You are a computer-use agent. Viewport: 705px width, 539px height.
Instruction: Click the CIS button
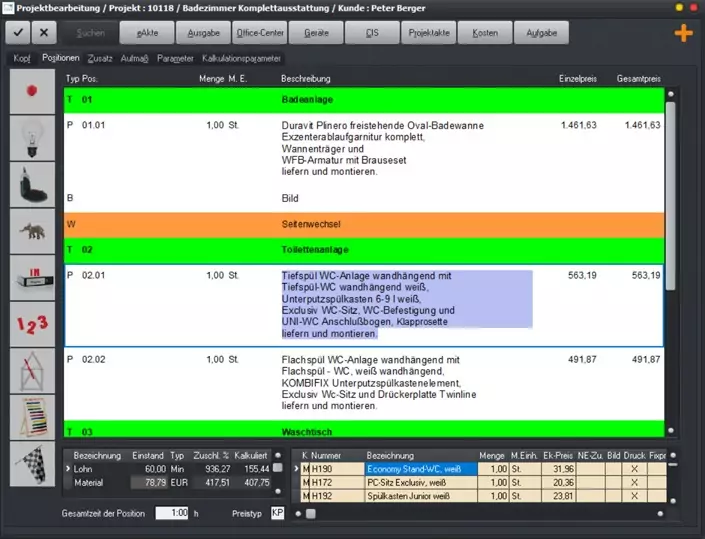(x=372, y=33)
